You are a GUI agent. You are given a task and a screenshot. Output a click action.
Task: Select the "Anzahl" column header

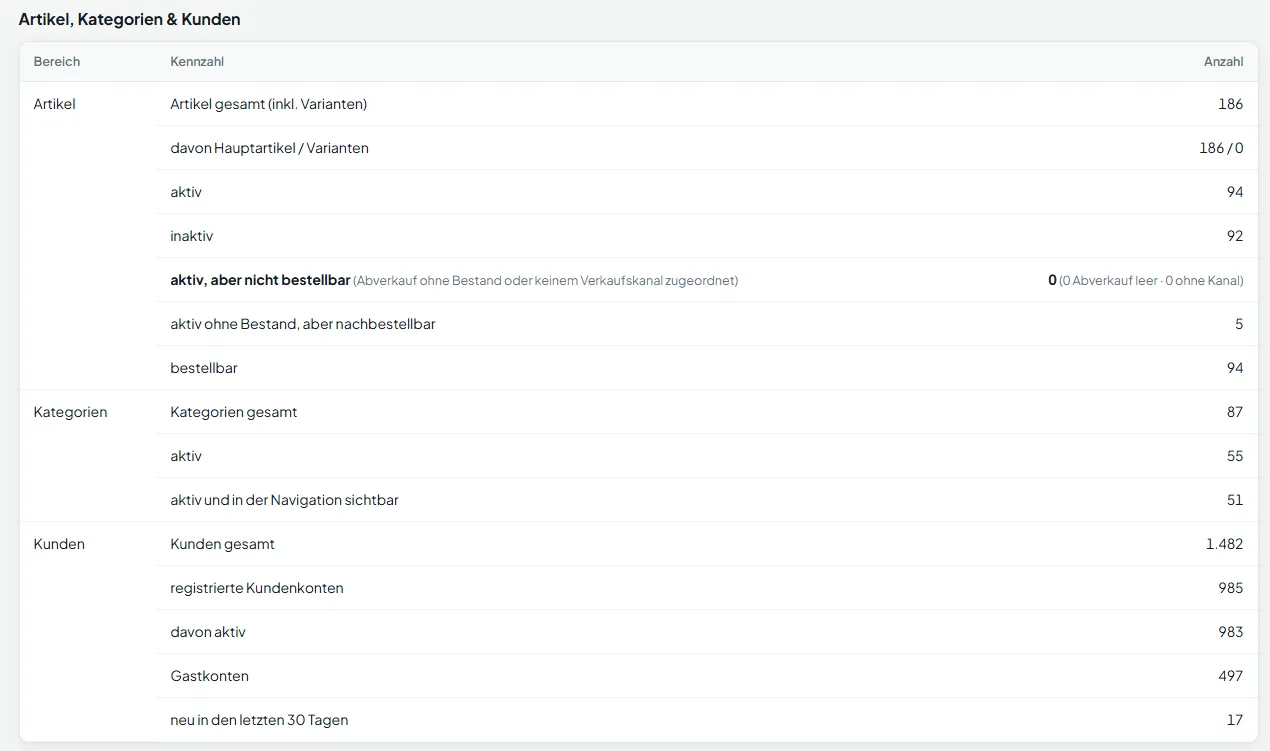click(x=1224, y=62)
